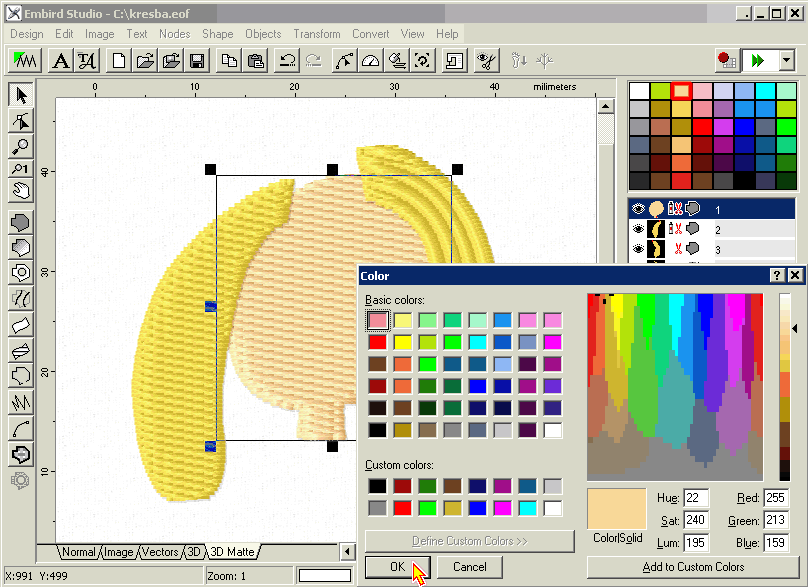
Task: Toggle visibility eye of object 2
Action: click(x=638, y=228)
